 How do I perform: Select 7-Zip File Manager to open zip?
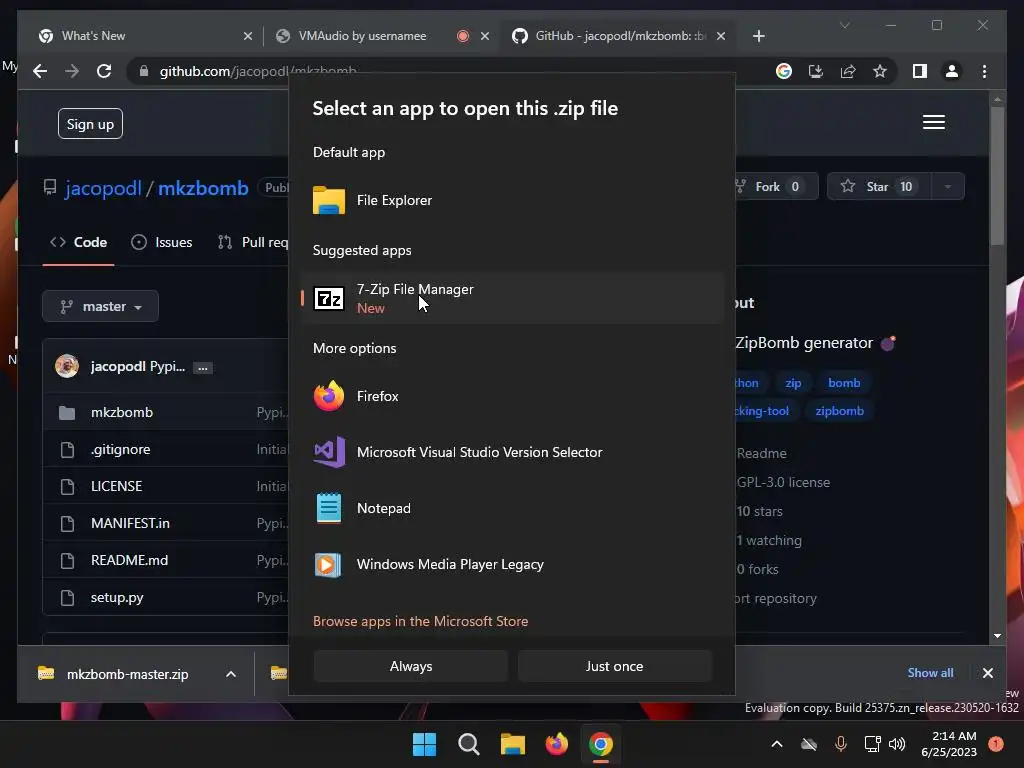[512, 298]
